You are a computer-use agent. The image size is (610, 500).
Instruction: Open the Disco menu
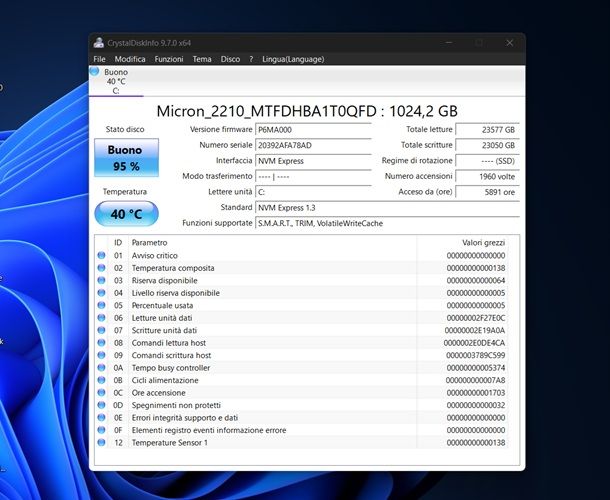click(230, 59)
